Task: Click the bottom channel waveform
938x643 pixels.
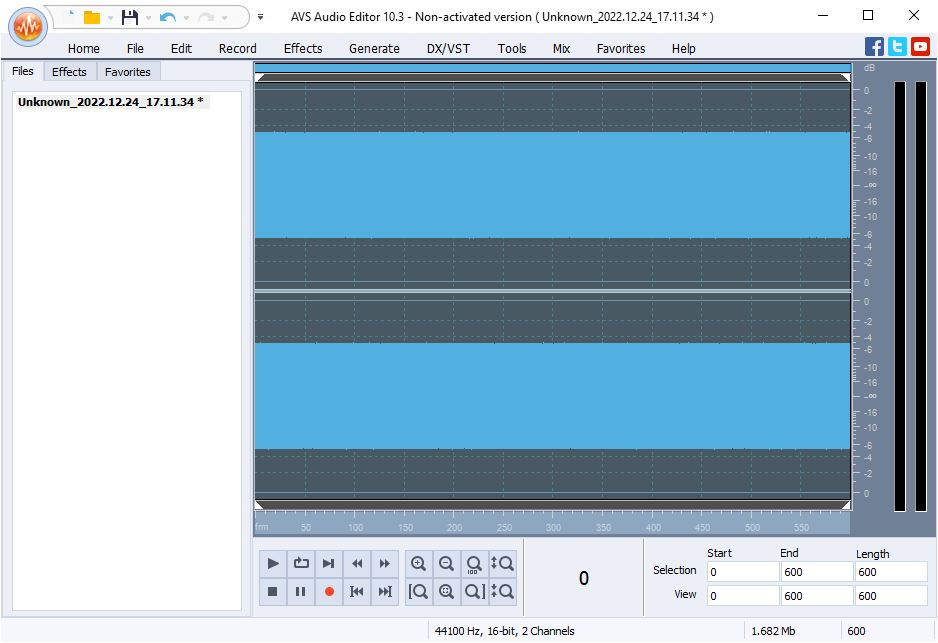Action: (552, 396)
